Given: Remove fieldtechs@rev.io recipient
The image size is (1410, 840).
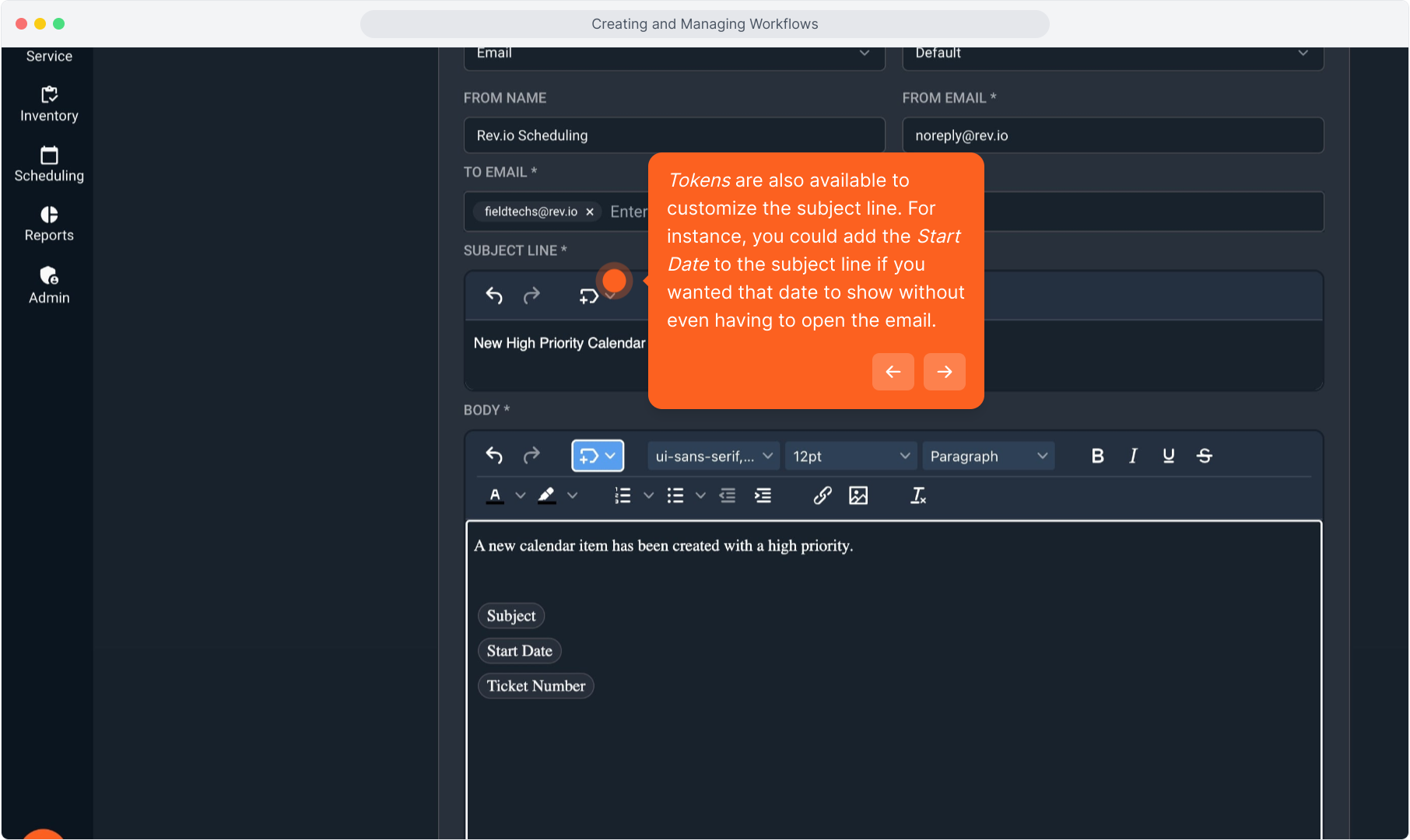Looking at the screenshot, I should coord(590,212).
